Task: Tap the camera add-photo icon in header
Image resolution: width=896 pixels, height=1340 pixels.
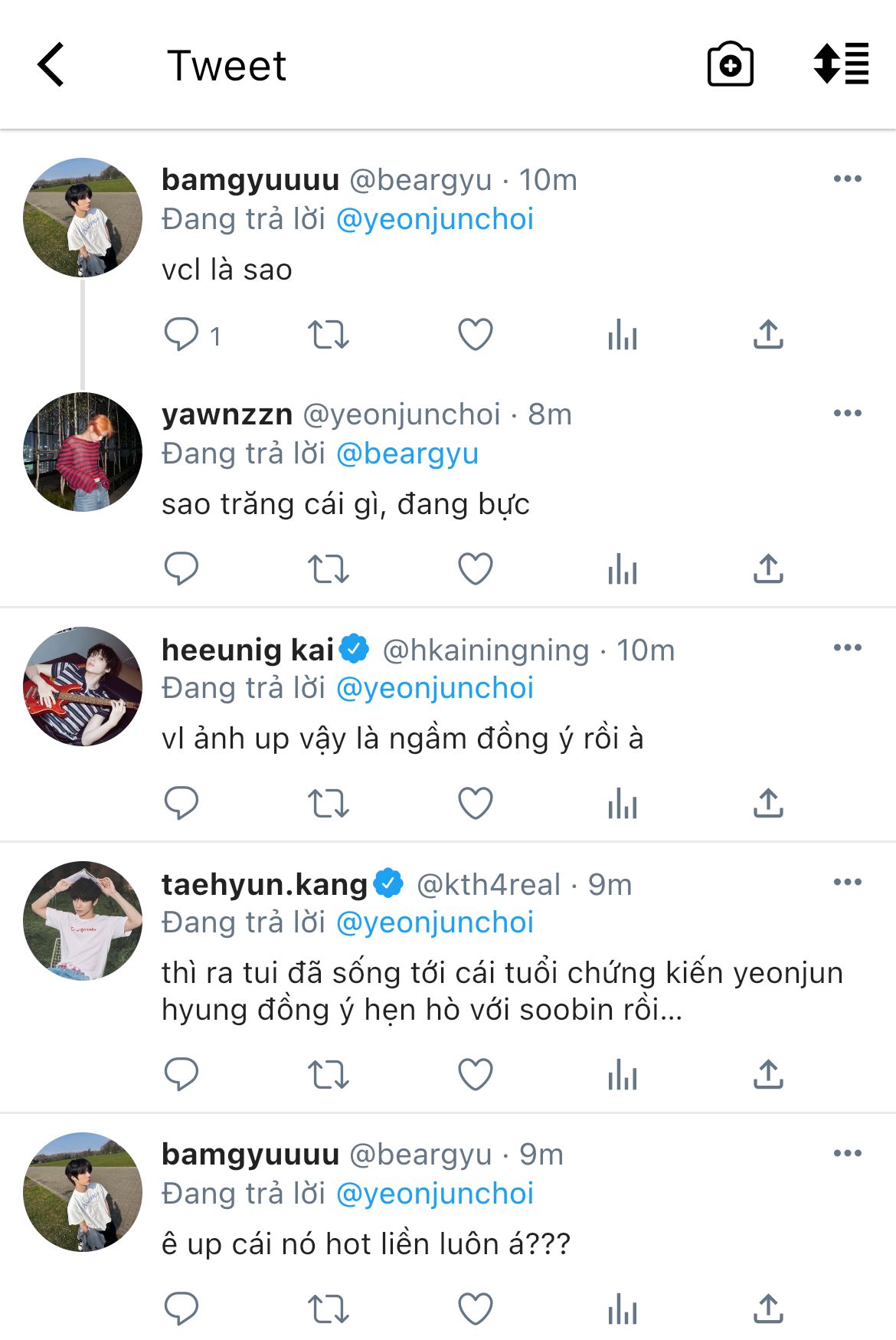Action: (x=730, y=65)
